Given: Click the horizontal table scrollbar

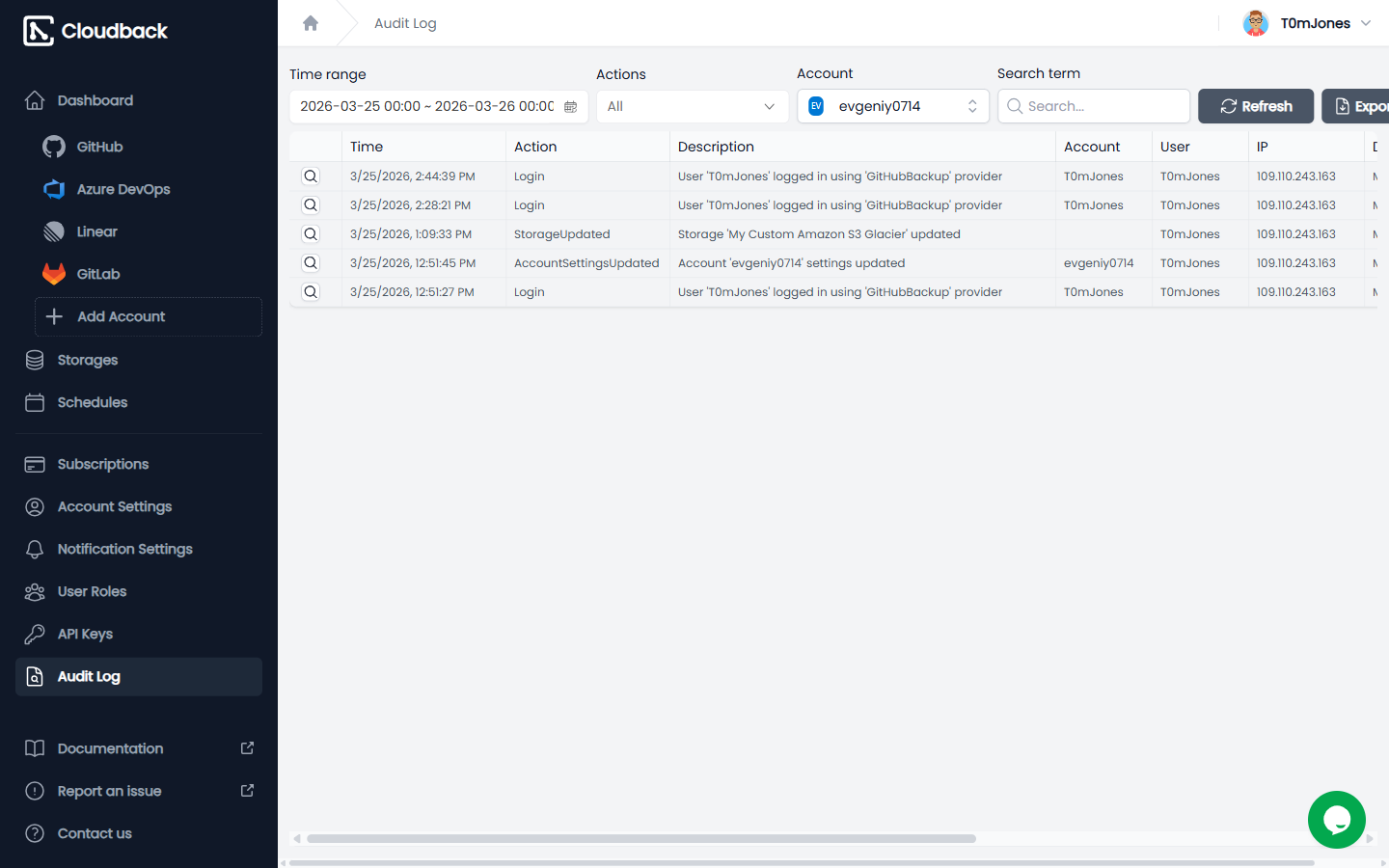Looking at the screenshot, I should pos(640,839).
